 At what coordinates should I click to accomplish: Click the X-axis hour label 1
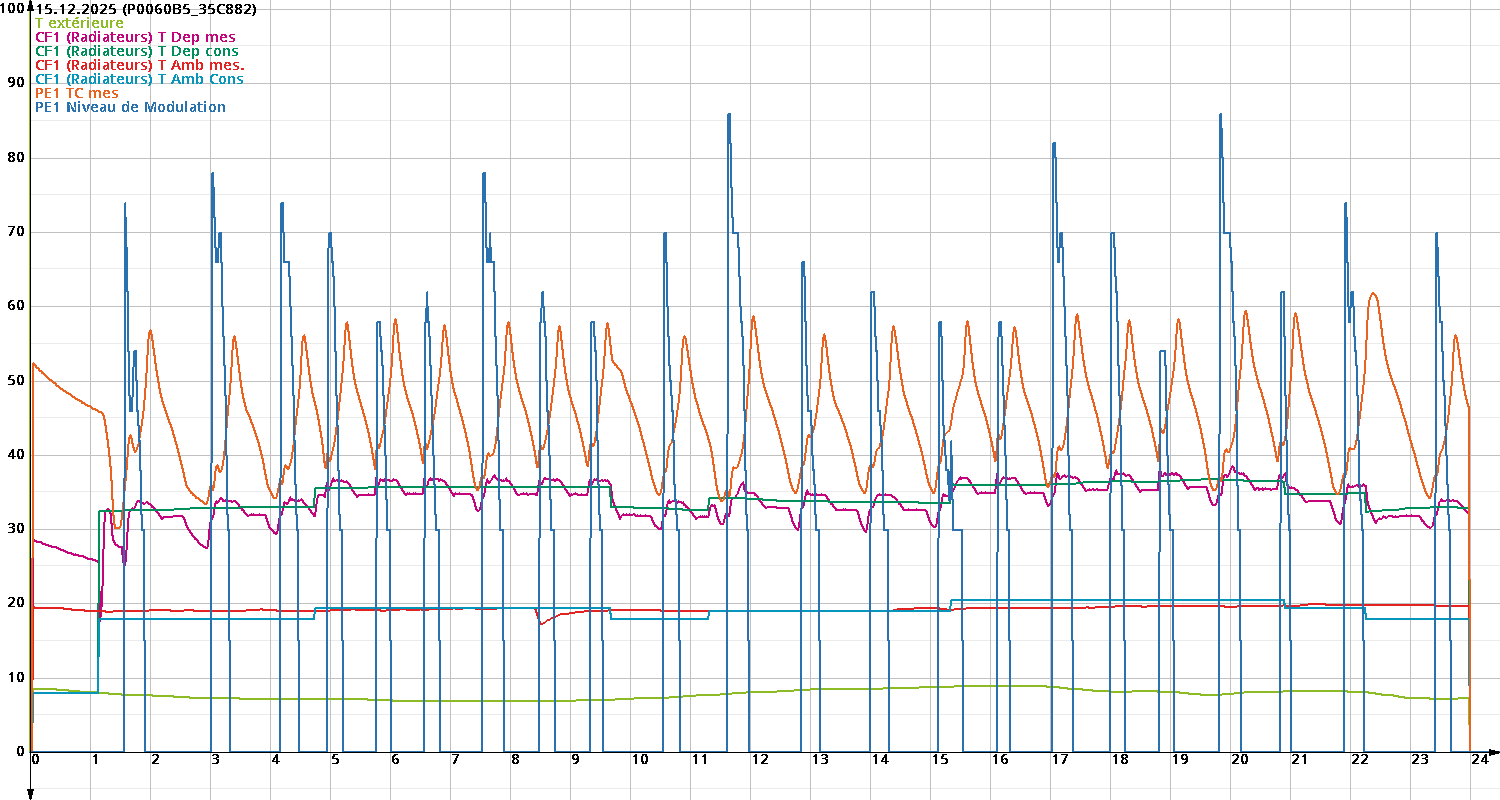point(96,760)
